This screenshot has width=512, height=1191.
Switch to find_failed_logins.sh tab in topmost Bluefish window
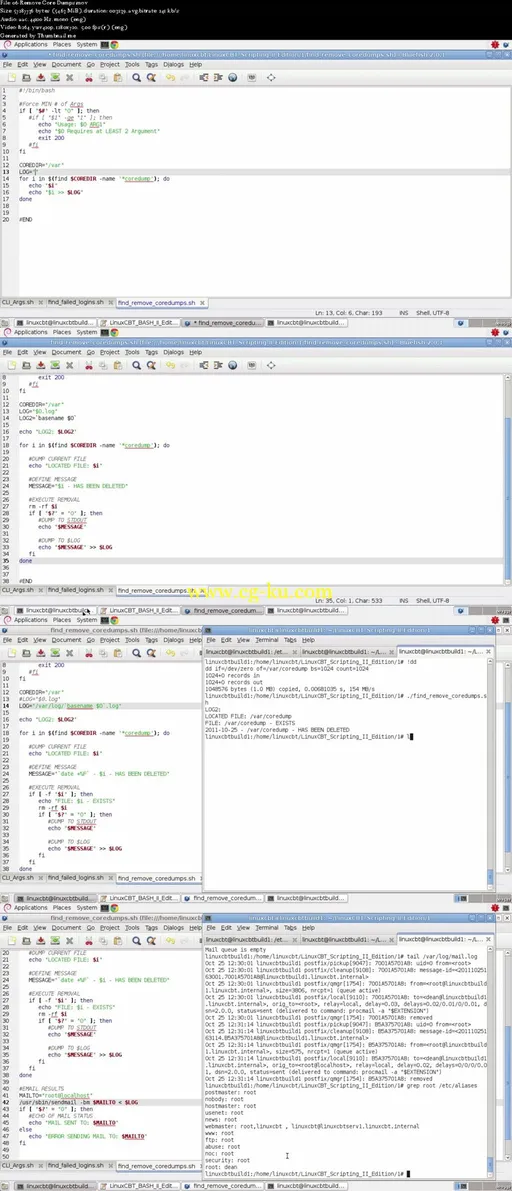pyautogui.click(x=76, y=302)
